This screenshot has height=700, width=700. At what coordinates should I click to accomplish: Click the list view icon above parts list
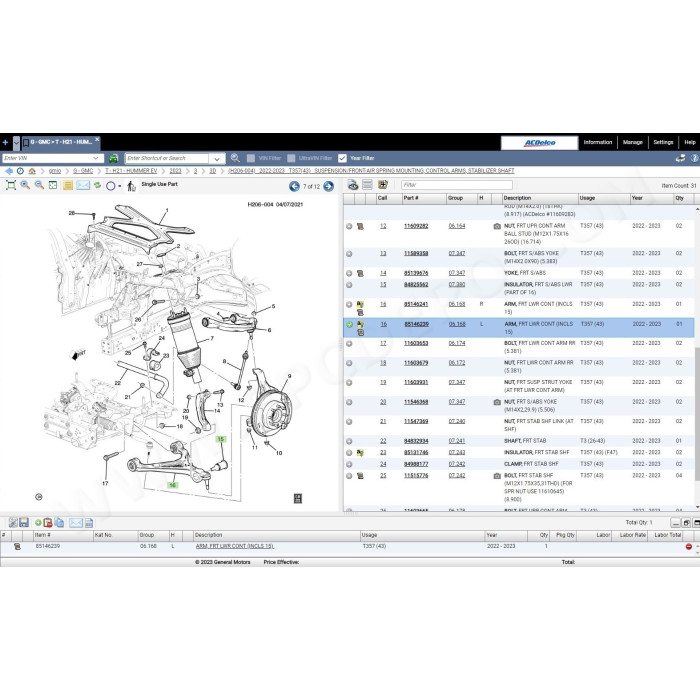tap(367, 185)
